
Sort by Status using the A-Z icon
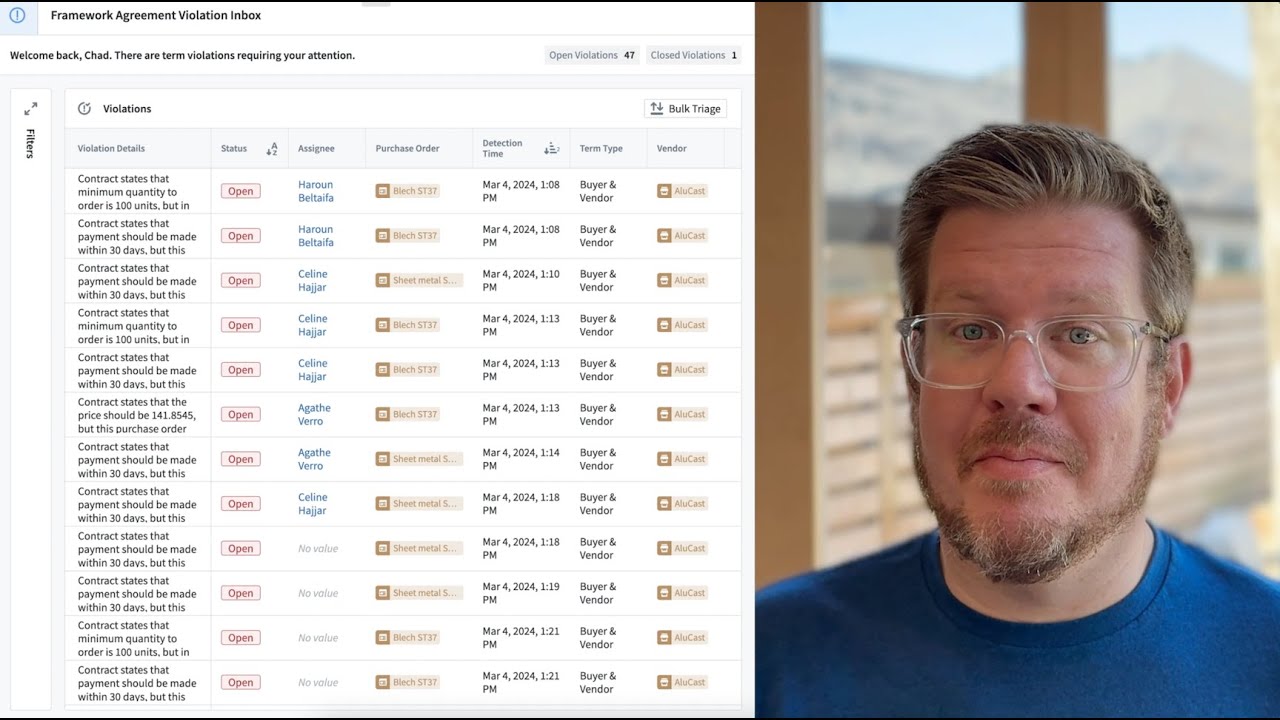pyautogui.click(x=272, y=149)
